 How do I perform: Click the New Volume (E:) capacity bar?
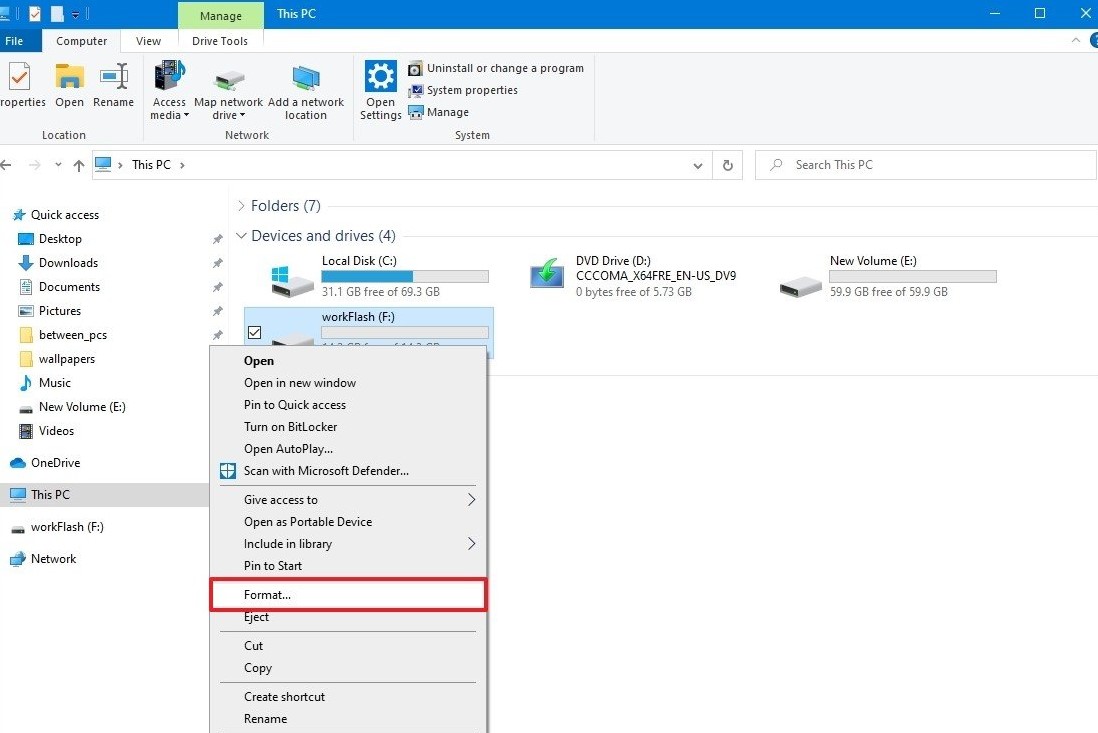912,276
